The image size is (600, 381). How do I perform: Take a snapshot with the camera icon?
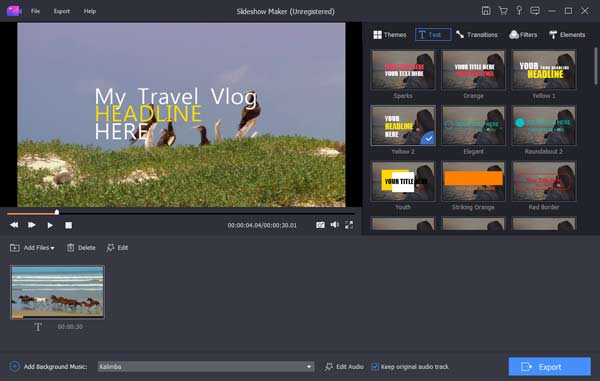[320, 225]
